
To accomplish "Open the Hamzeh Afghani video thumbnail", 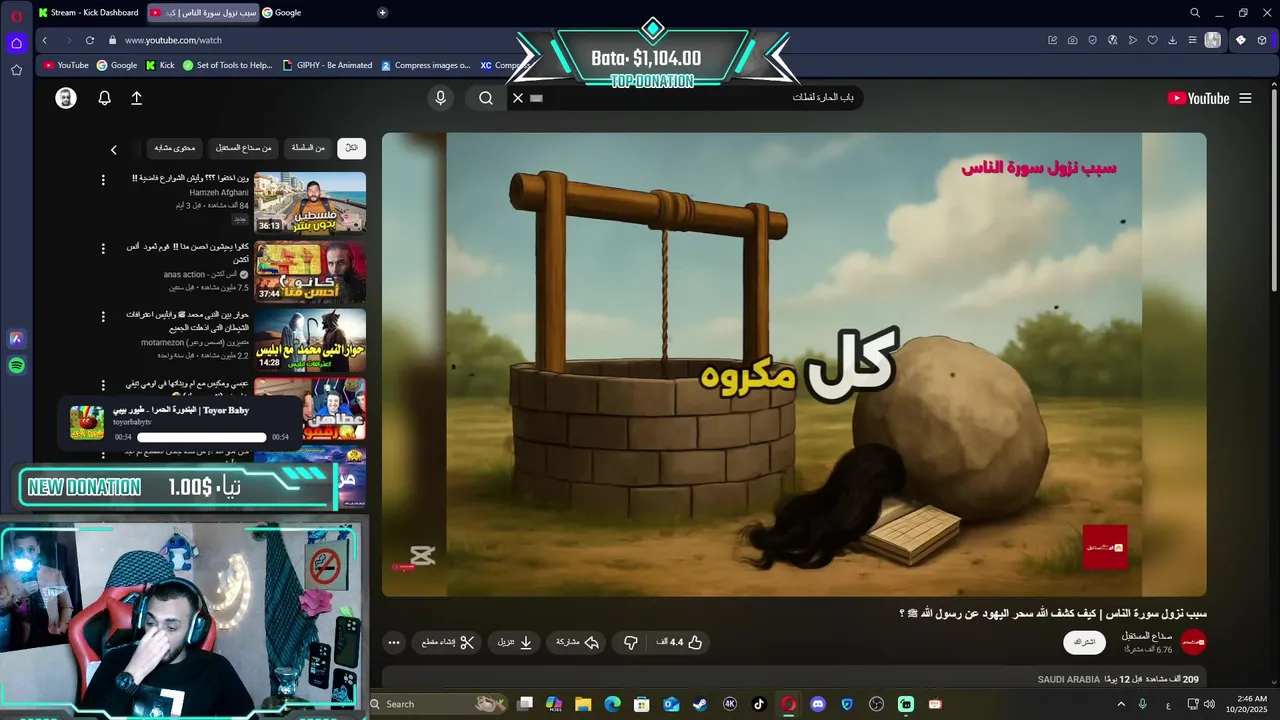I will click(x=310, y=203).
